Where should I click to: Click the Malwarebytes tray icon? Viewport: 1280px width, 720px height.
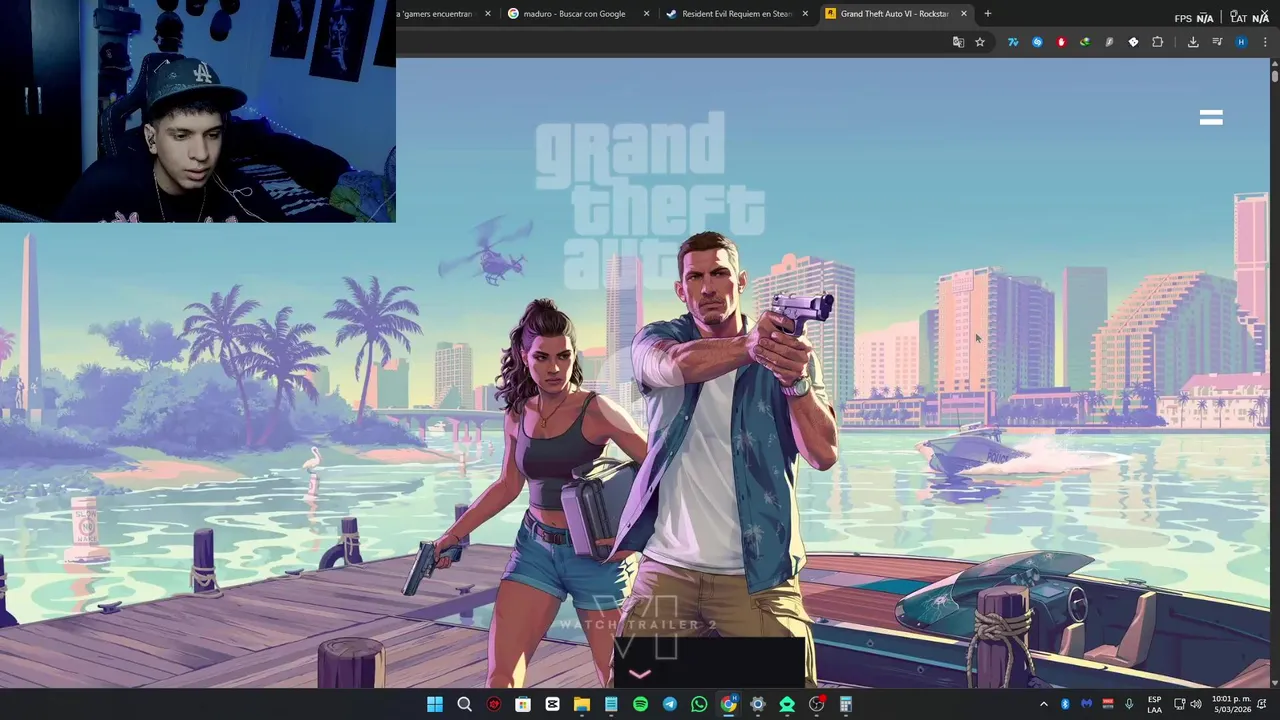(1087, 704)
